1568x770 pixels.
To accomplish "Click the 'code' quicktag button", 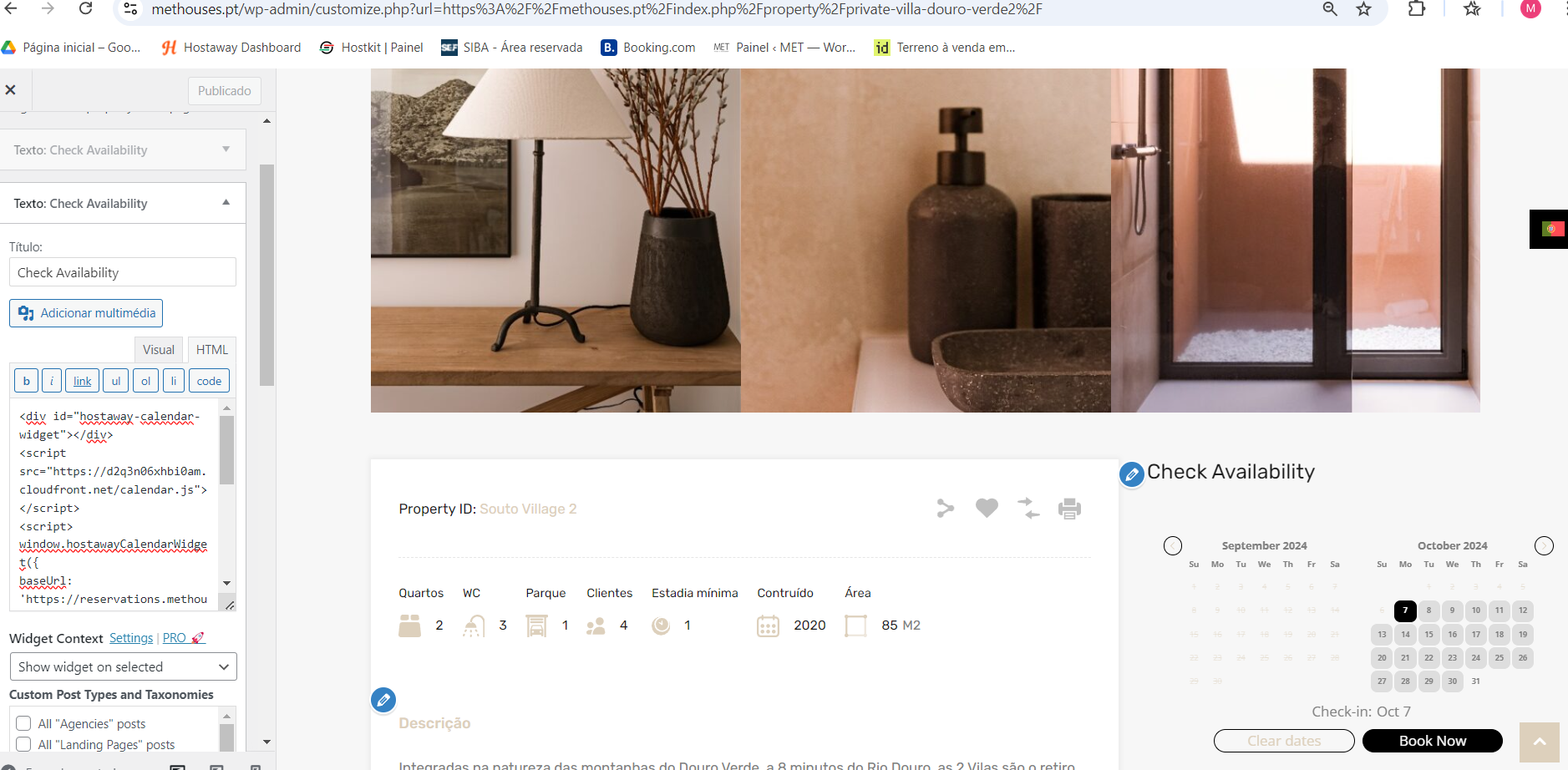I will [209, 381].
